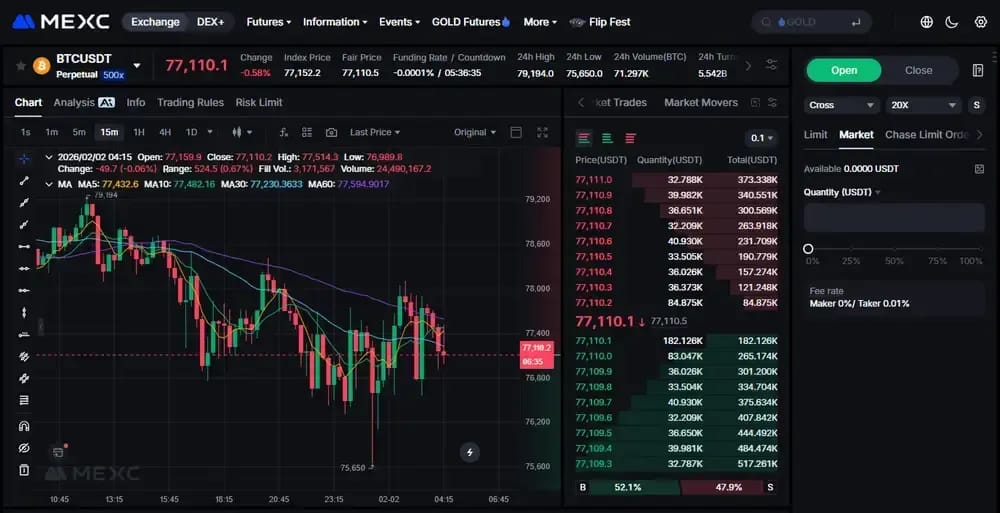Image resolution: width=1000 pixels, height=513 pixels.
Task: Open the indicators fx icon
Action: pyautogui.click(x=284, y=133)
